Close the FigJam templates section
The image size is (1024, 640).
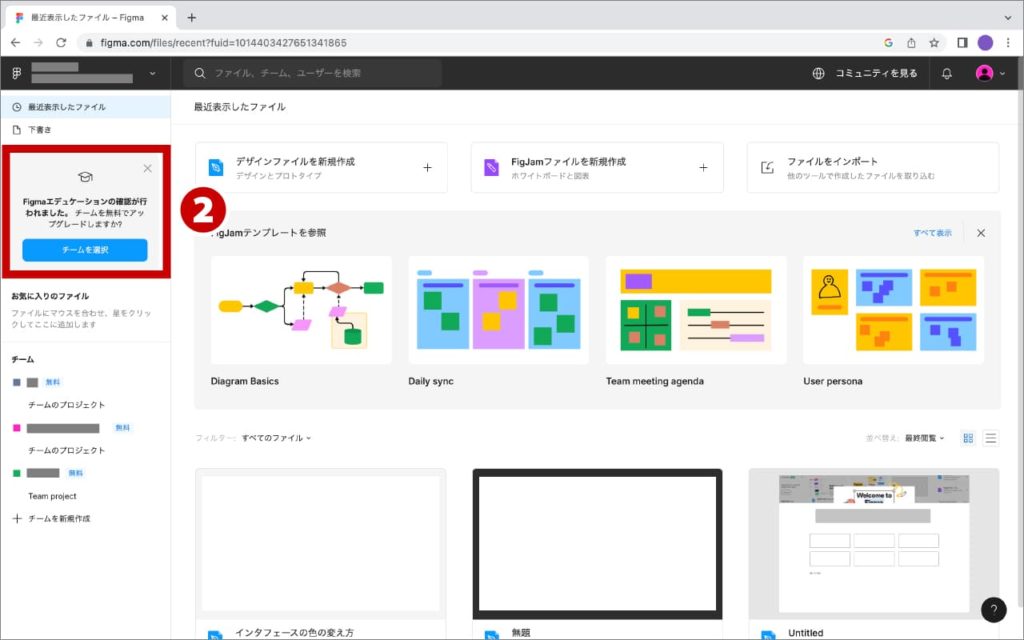981,233
